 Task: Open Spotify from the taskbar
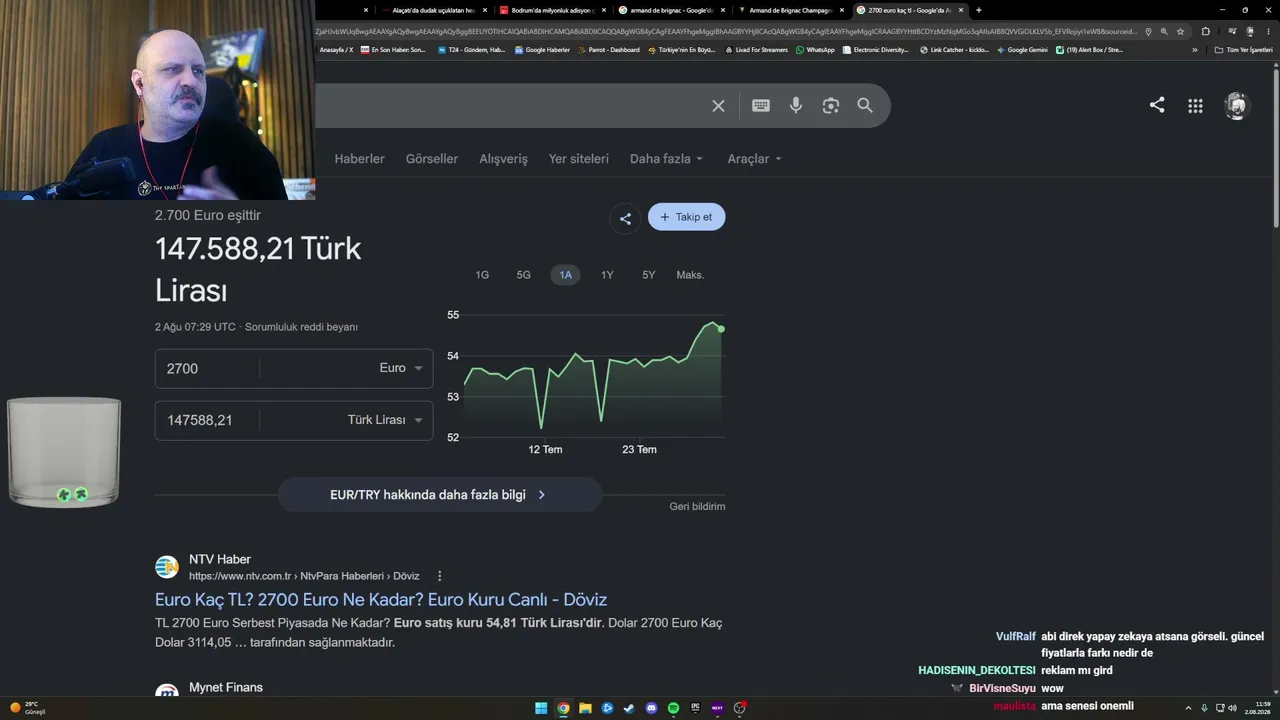pos(673,708)
